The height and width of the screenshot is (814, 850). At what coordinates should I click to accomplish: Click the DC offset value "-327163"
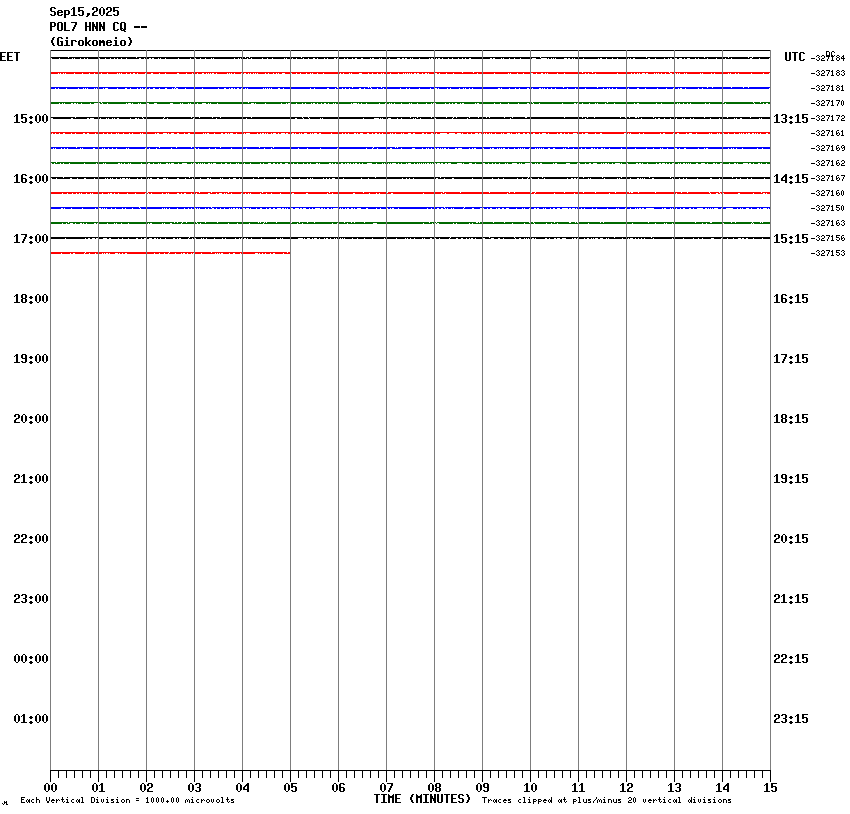pos(828,223)
